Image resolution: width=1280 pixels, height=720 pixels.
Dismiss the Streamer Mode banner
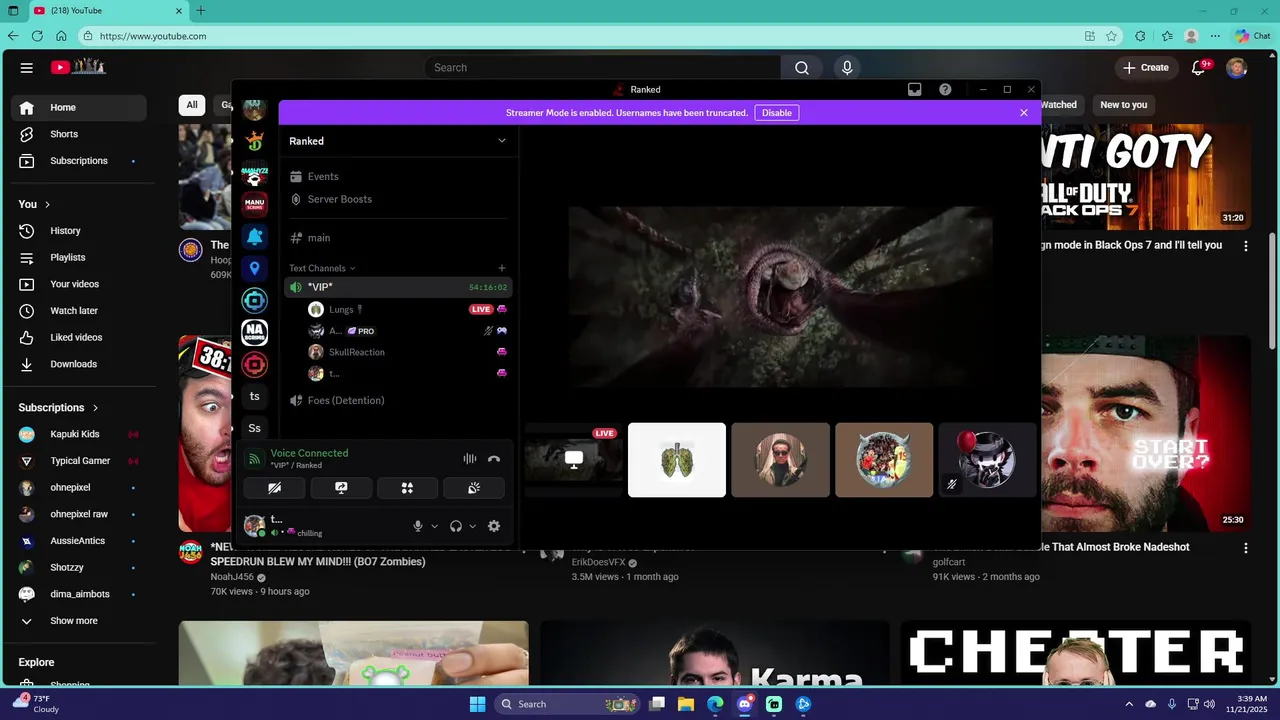click(1024, 113)
